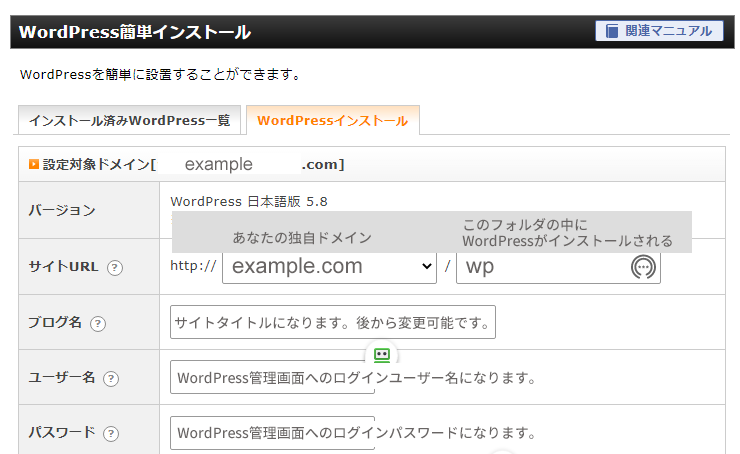The height and width of the screenshot is (454, 740).
Task: Click the ユーザー名 row label
Action: pos(62,378)
